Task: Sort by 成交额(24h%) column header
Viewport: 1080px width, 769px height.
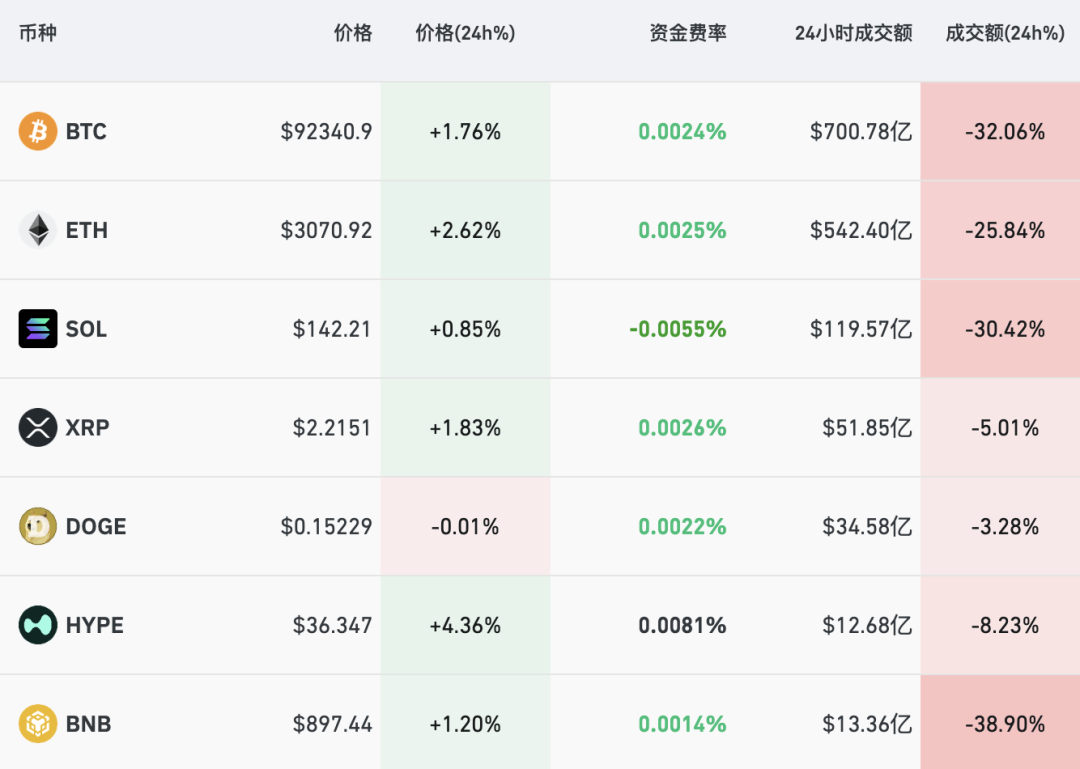Action: (x=1004, y=33)
